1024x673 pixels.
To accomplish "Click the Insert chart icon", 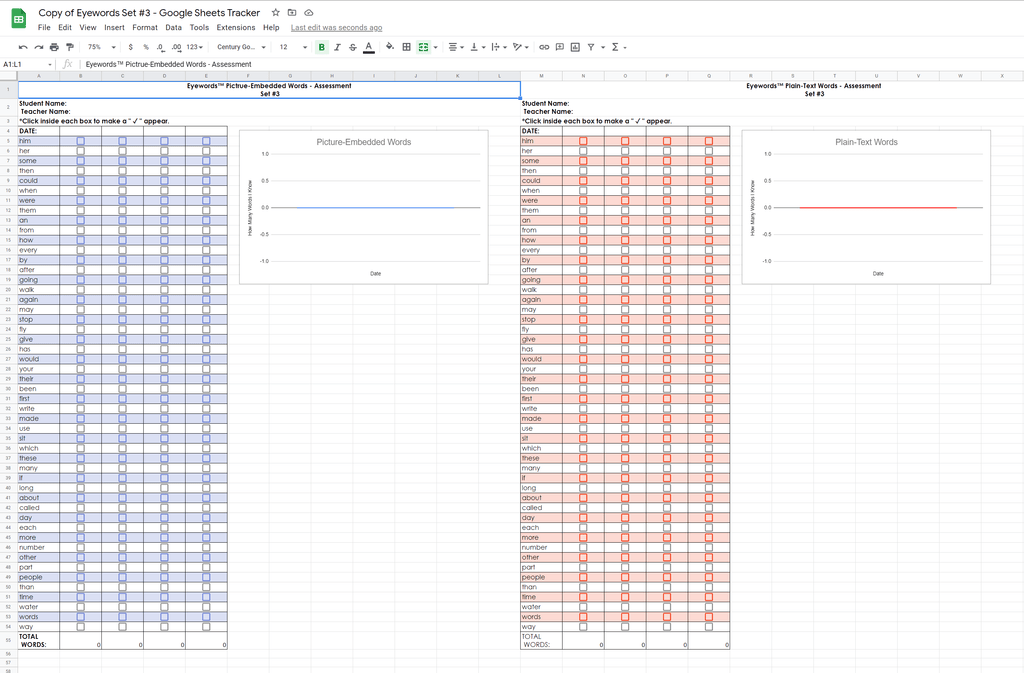I will (575, 47).
